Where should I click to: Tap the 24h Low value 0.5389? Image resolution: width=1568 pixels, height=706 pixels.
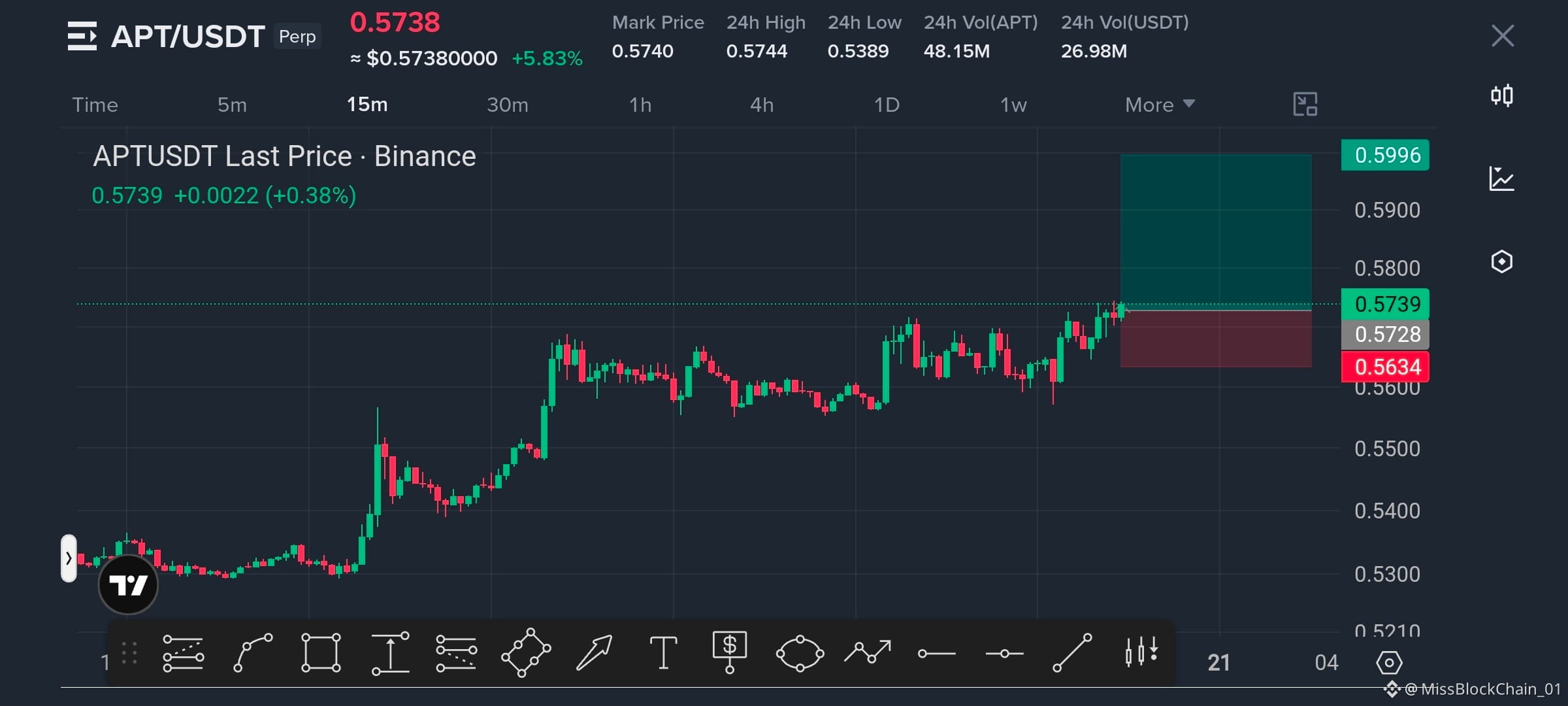(858, 51)
